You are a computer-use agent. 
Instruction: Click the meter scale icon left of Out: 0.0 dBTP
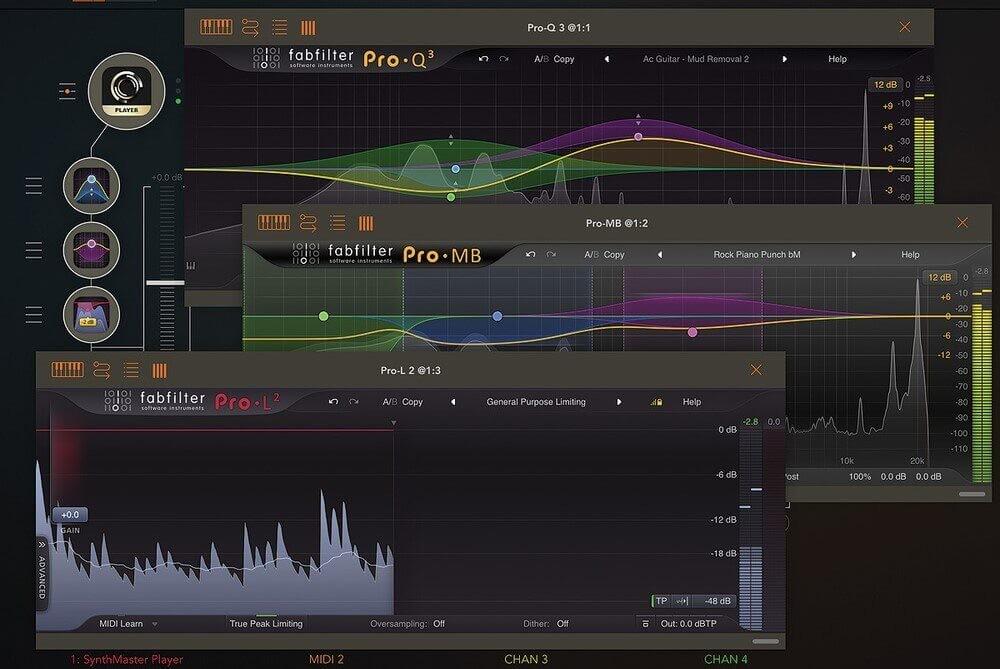tap(645, 624)
